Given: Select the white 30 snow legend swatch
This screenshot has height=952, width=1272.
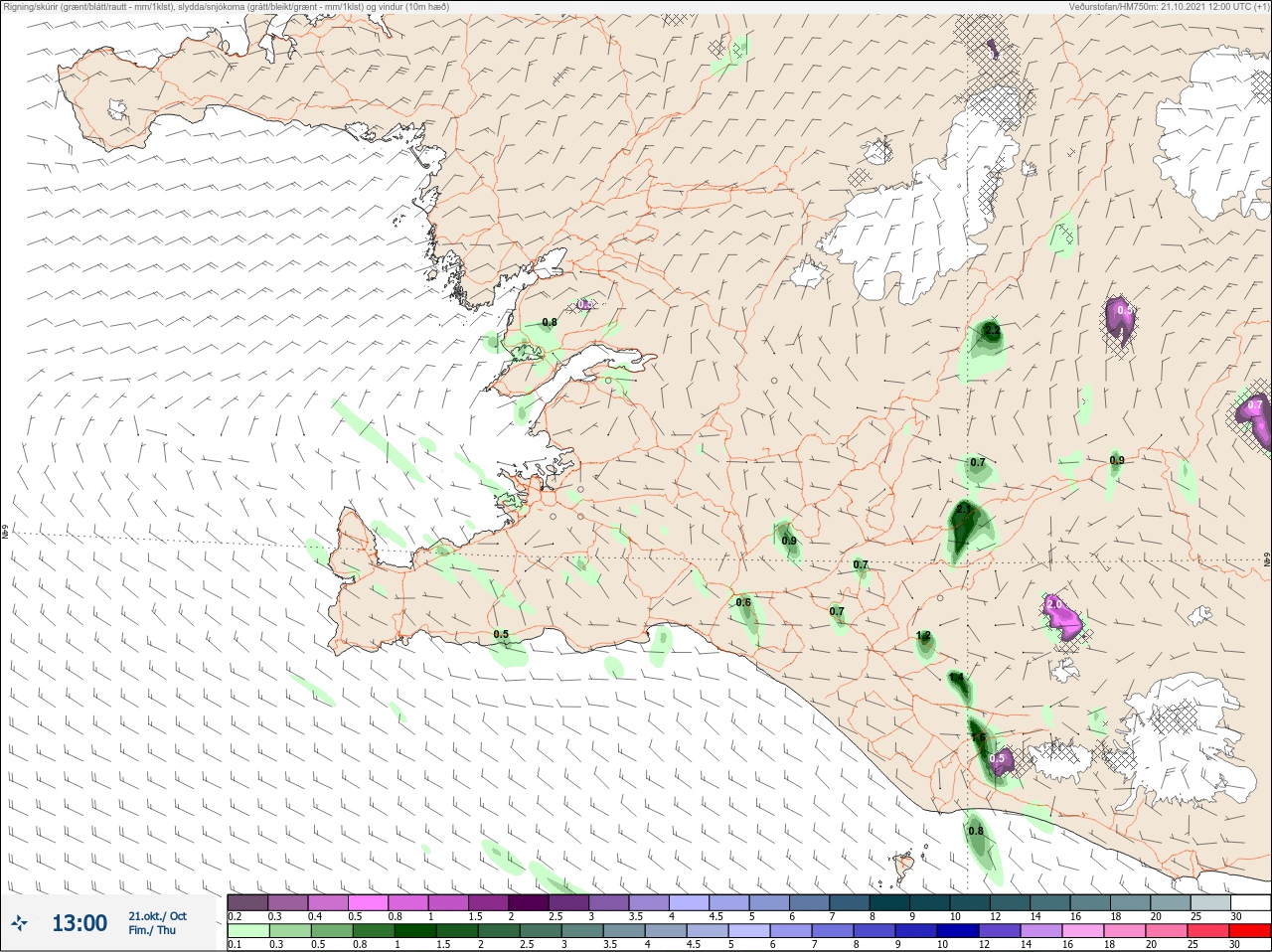Looking at the screenshot, I should pos(1250,902).
